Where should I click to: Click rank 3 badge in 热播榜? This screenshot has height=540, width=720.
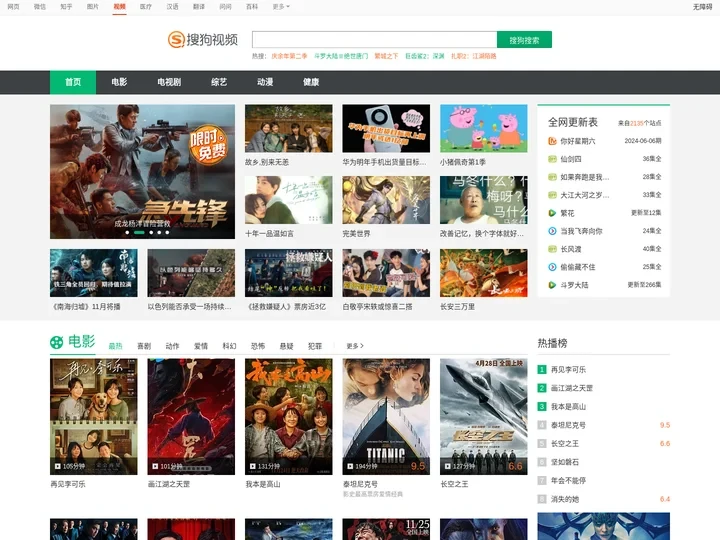[542, 406]
